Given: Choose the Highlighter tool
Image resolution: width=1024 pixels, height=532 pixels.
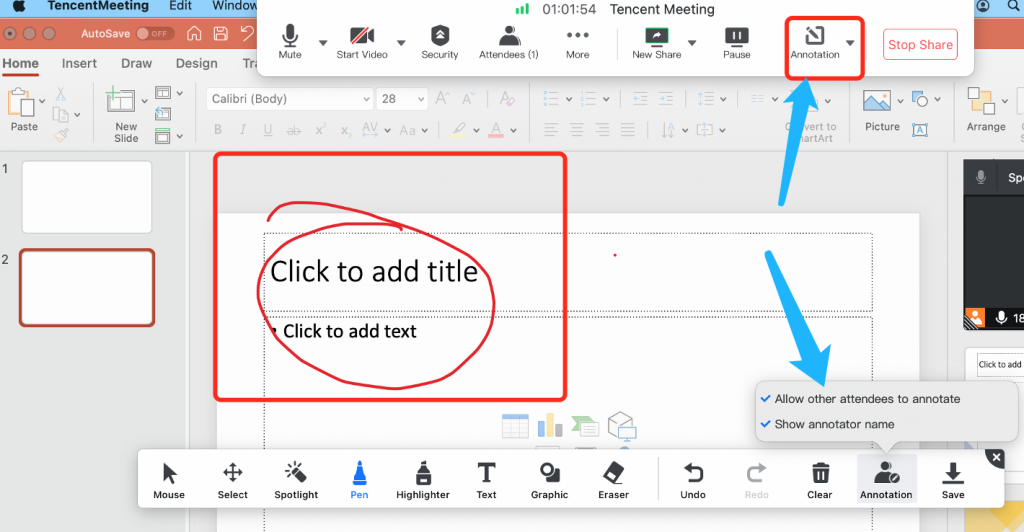Looking at the screenshot, I should 422,480.
